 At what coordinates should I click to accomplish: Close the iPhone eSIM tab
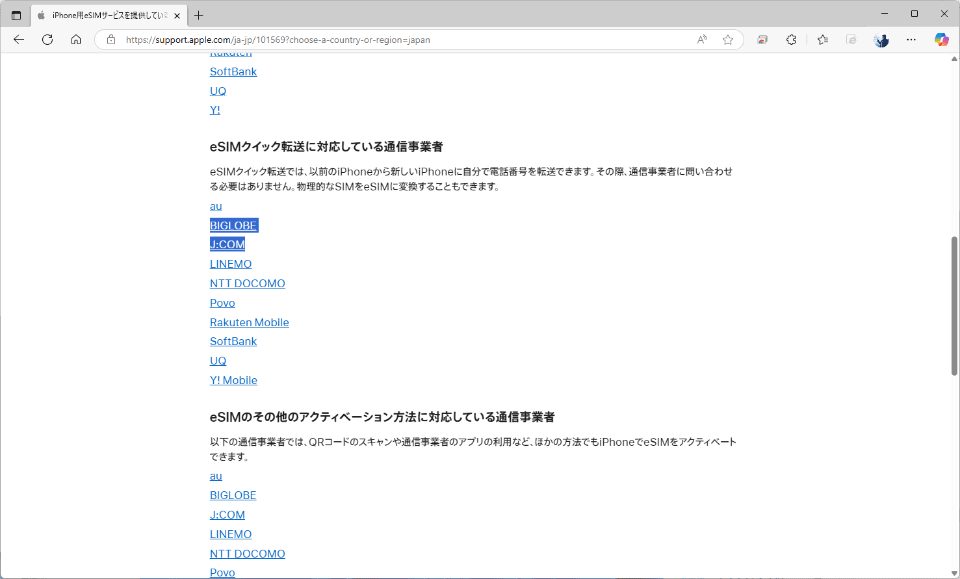tap(177, 16)
